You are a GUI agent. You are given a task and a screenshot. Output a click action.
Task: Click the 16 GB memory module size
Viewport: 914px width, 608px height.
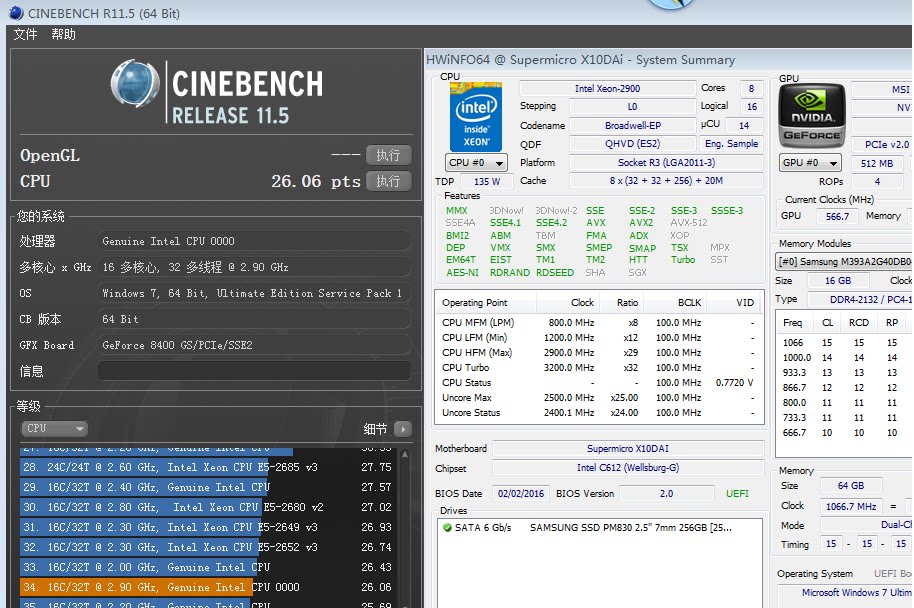[838, 280]
